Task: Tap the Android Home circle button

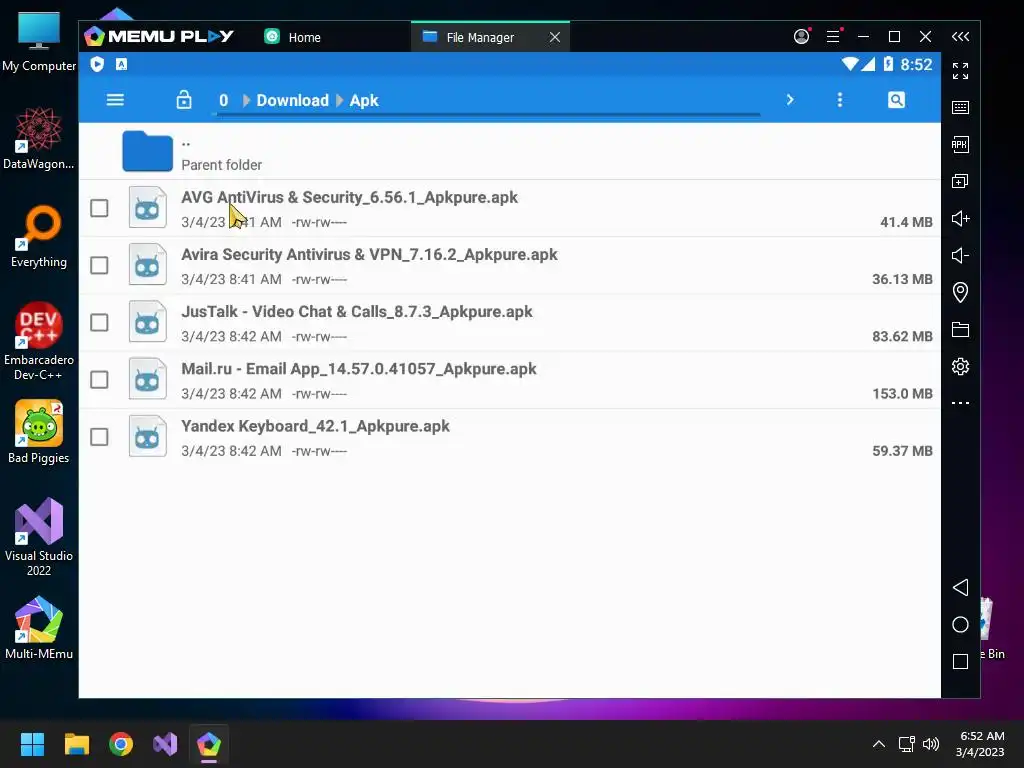Action: click(x=960, y=624)
